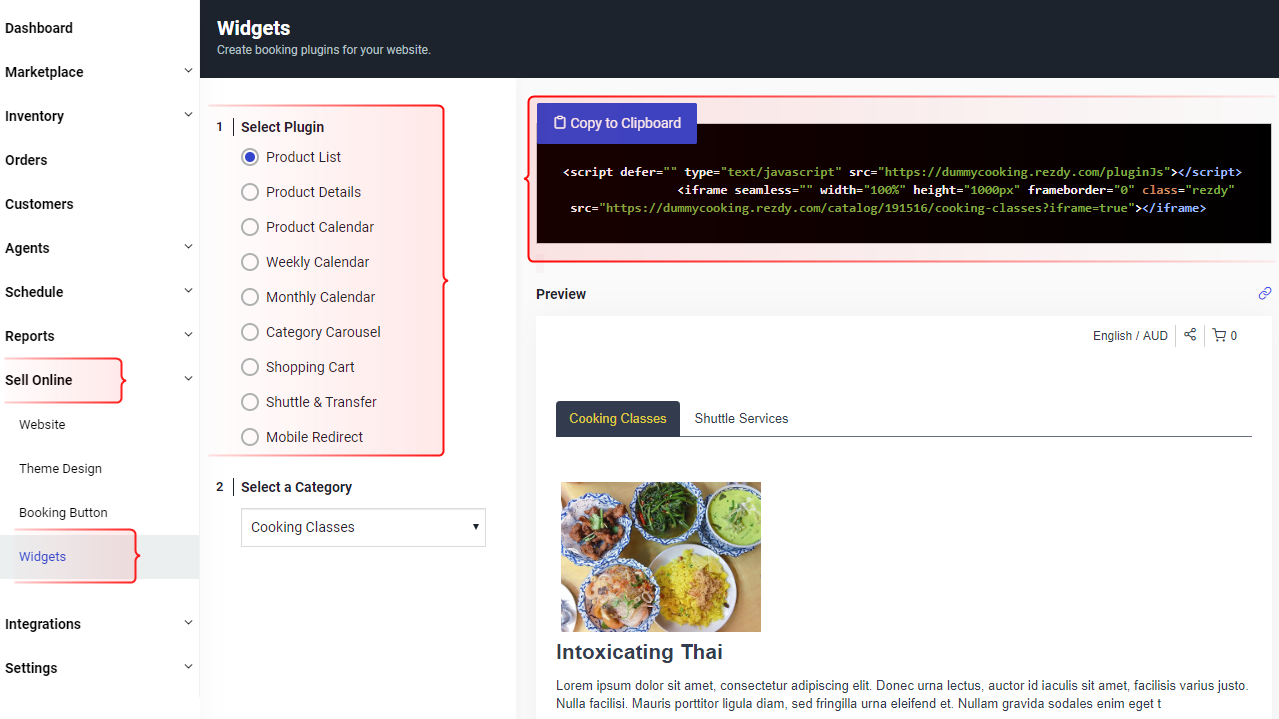The image size is (1279, 719).
Task: Click the Inventory sidebar label
Action: 34,116
